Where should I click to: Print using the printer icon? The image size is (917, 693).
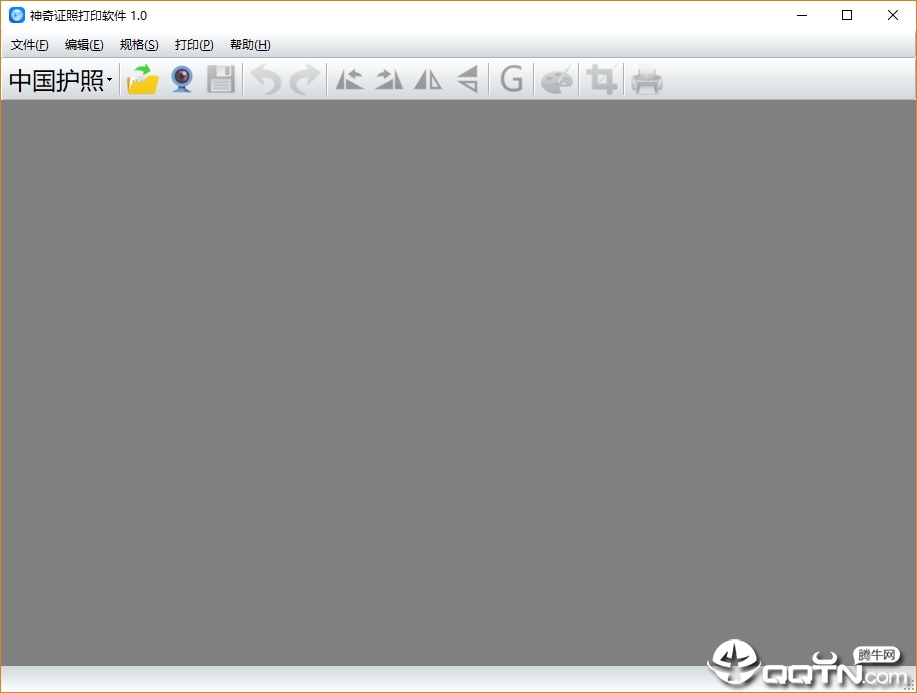coord(647,80)
